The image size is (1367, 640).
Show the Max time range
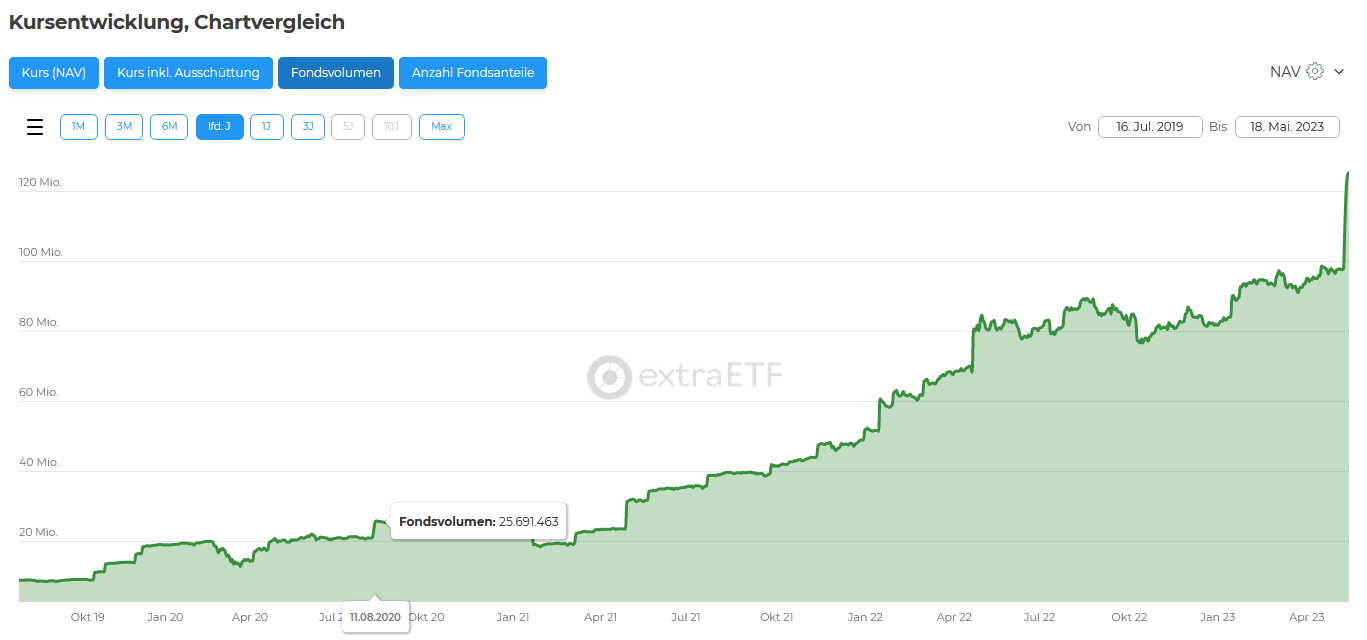tap(442, 127)
